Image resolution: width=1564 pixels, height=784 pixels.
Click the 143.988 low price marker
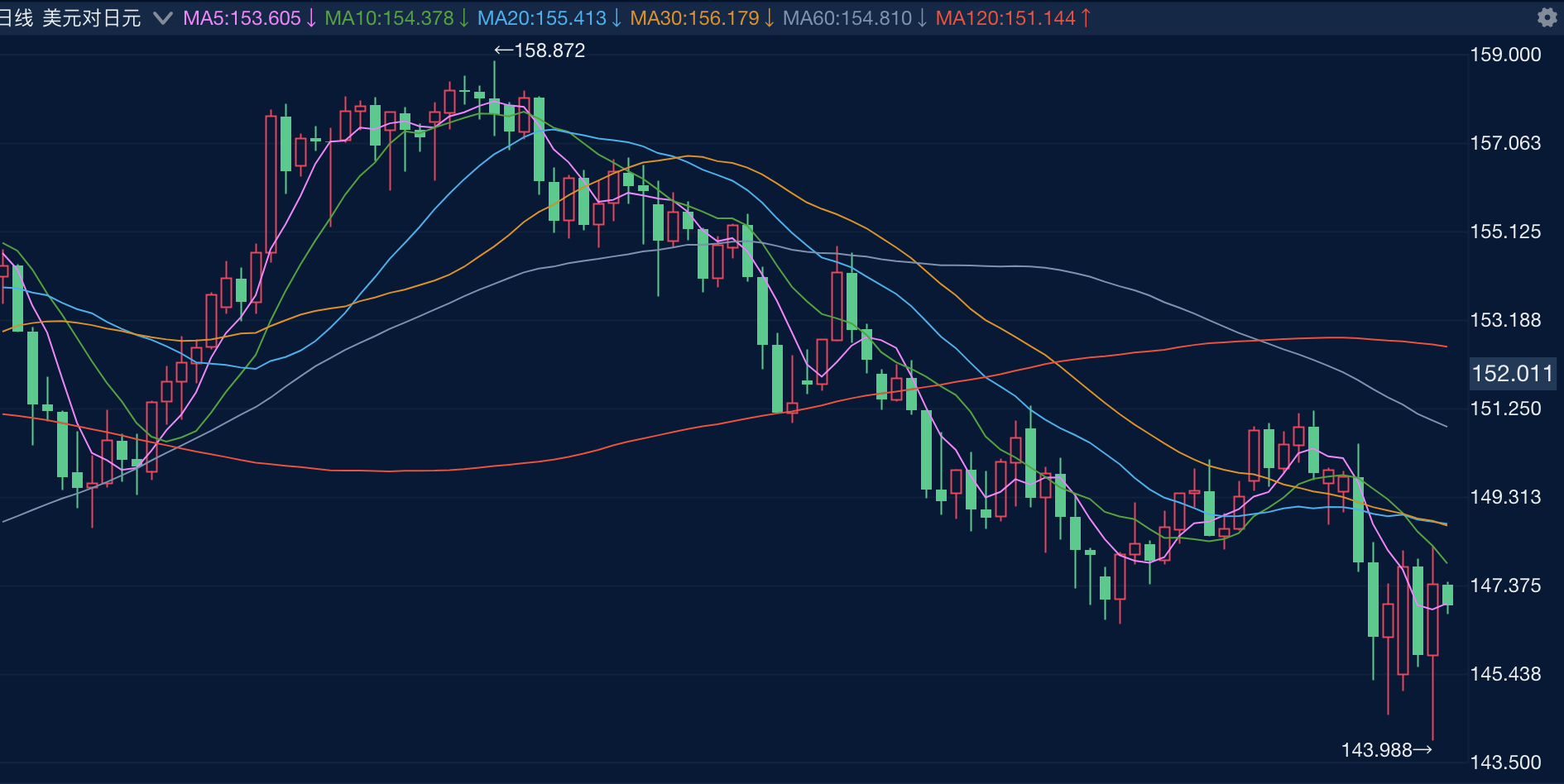[x=1386, y=750]
